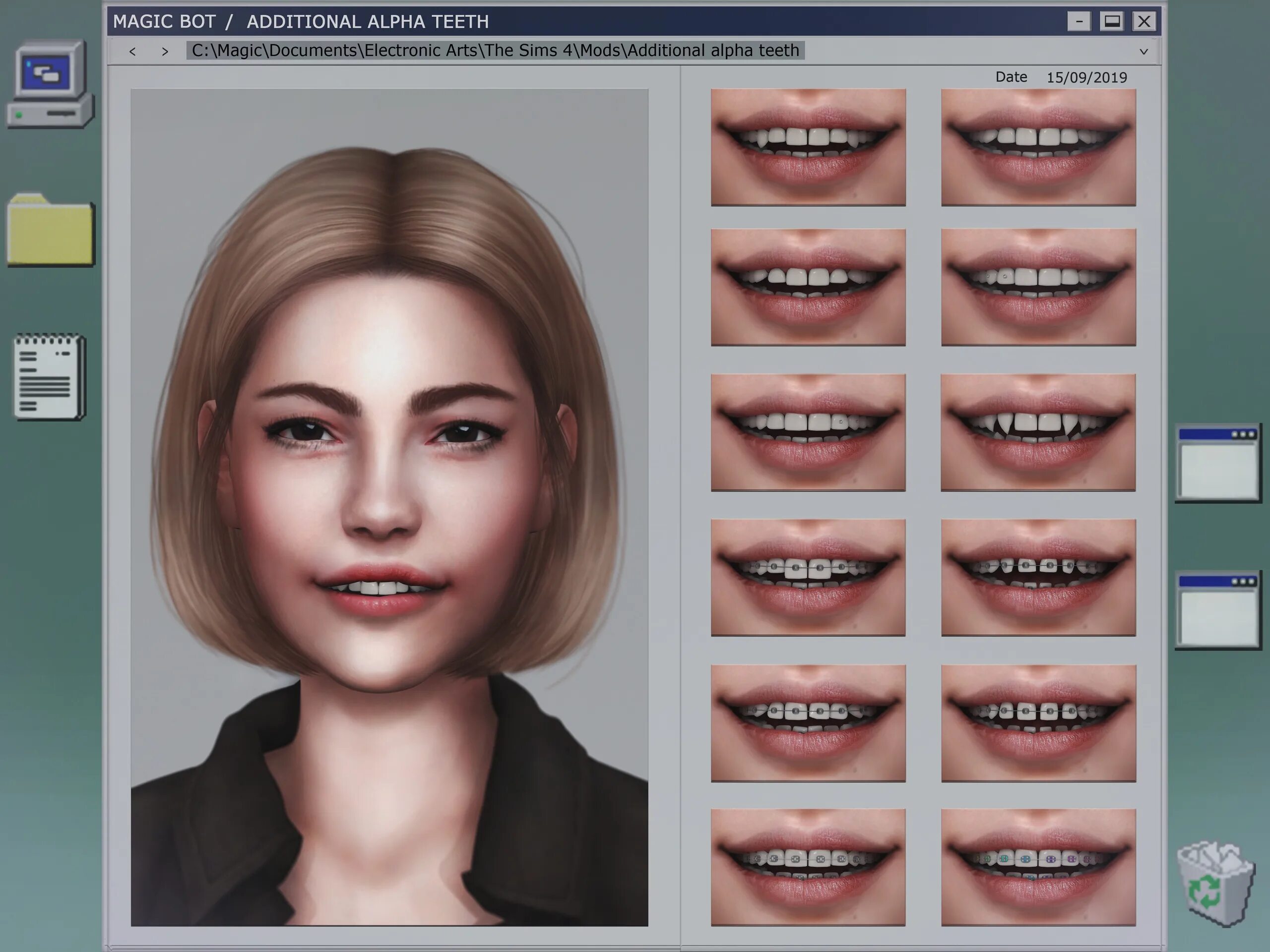Open the retro computer desktop icon

pos(51,84)
